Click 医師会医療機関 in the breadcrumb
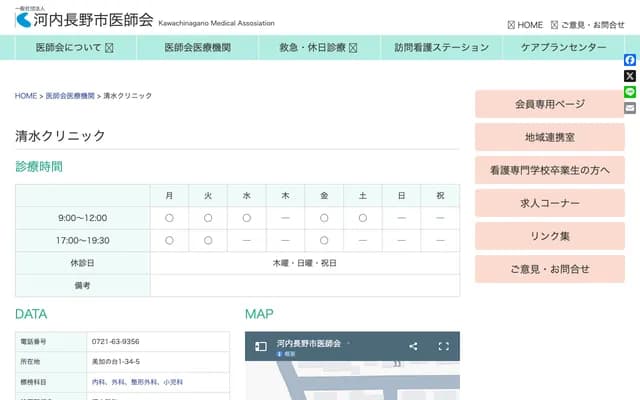 click(70, 96)
